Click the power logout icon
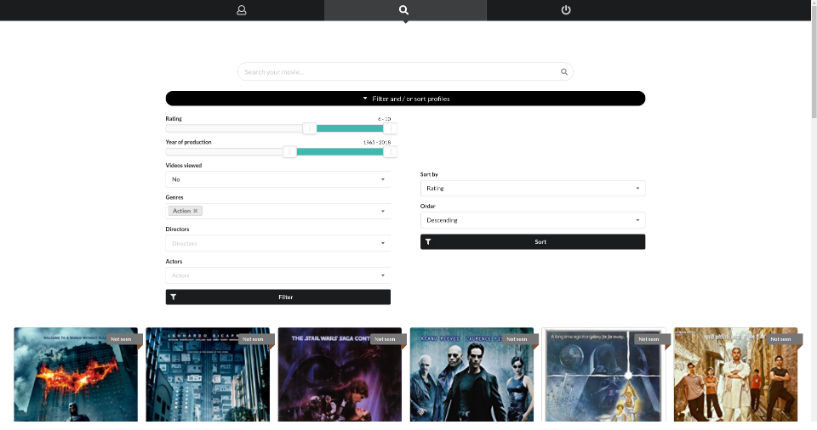This screenshot has width=817, height=430. (x=566, y=10)
